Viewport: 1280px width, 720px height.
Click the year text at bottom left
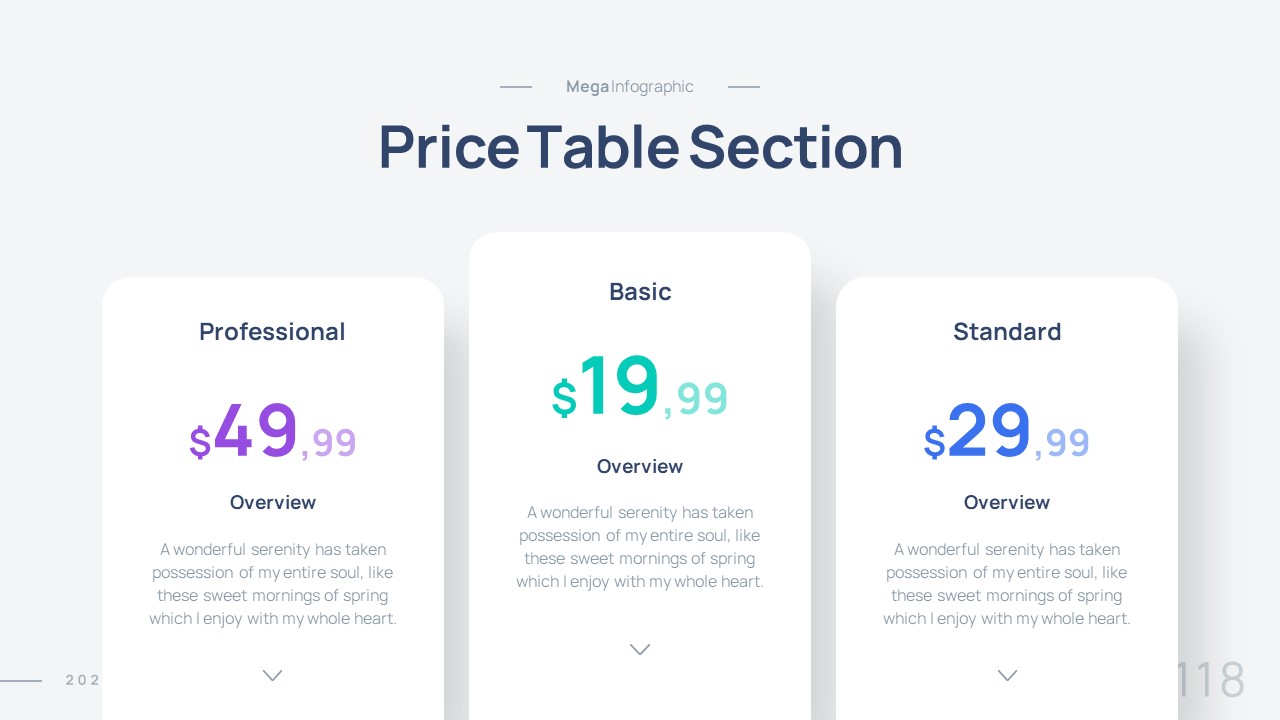[x=83, y=680]
